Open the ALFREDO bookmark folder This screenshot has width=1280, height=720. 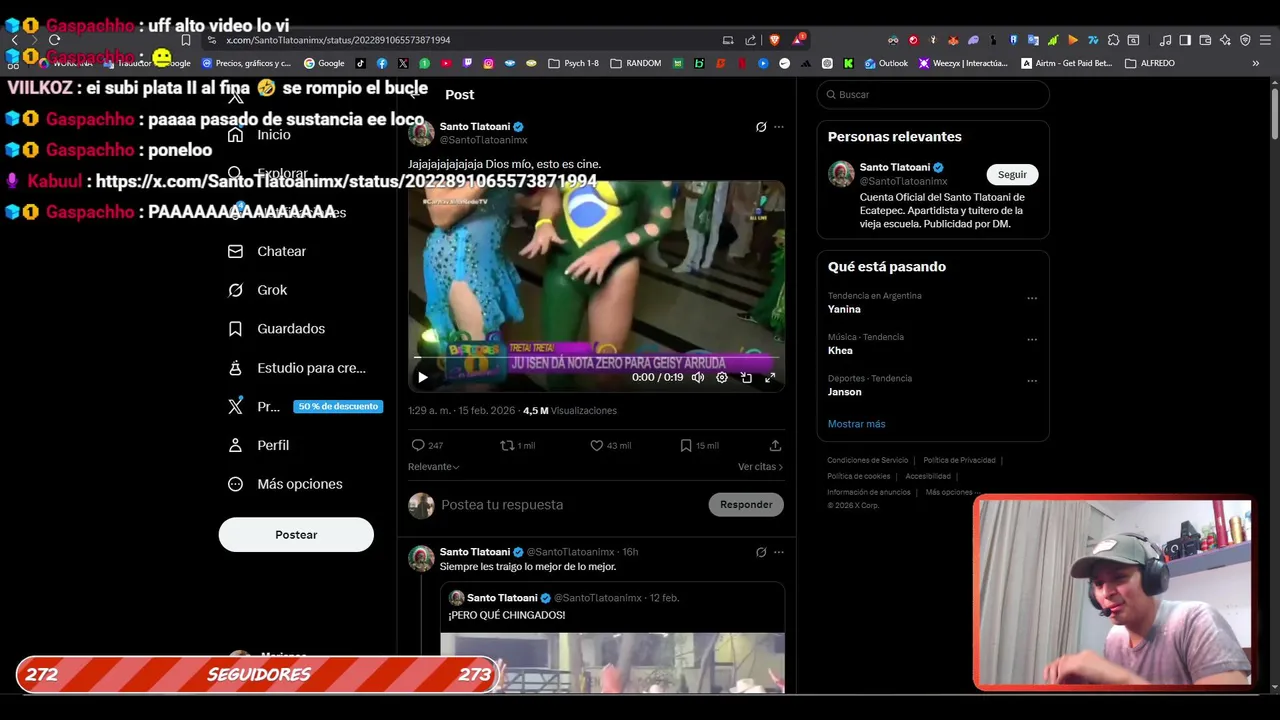(x=1150, y=63)
